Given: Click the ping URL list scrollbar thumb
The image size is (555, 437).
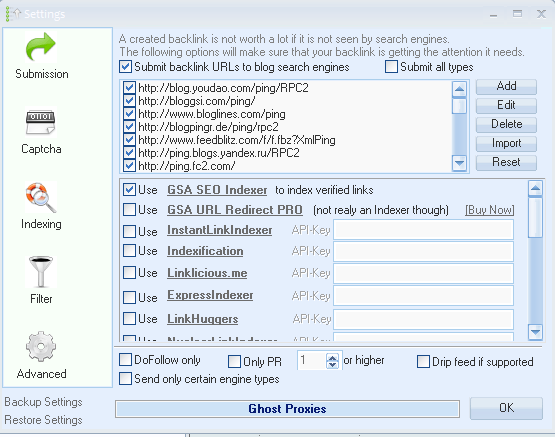Looking at the screenshot, I should pyautogui.click(x=459, y=105).
